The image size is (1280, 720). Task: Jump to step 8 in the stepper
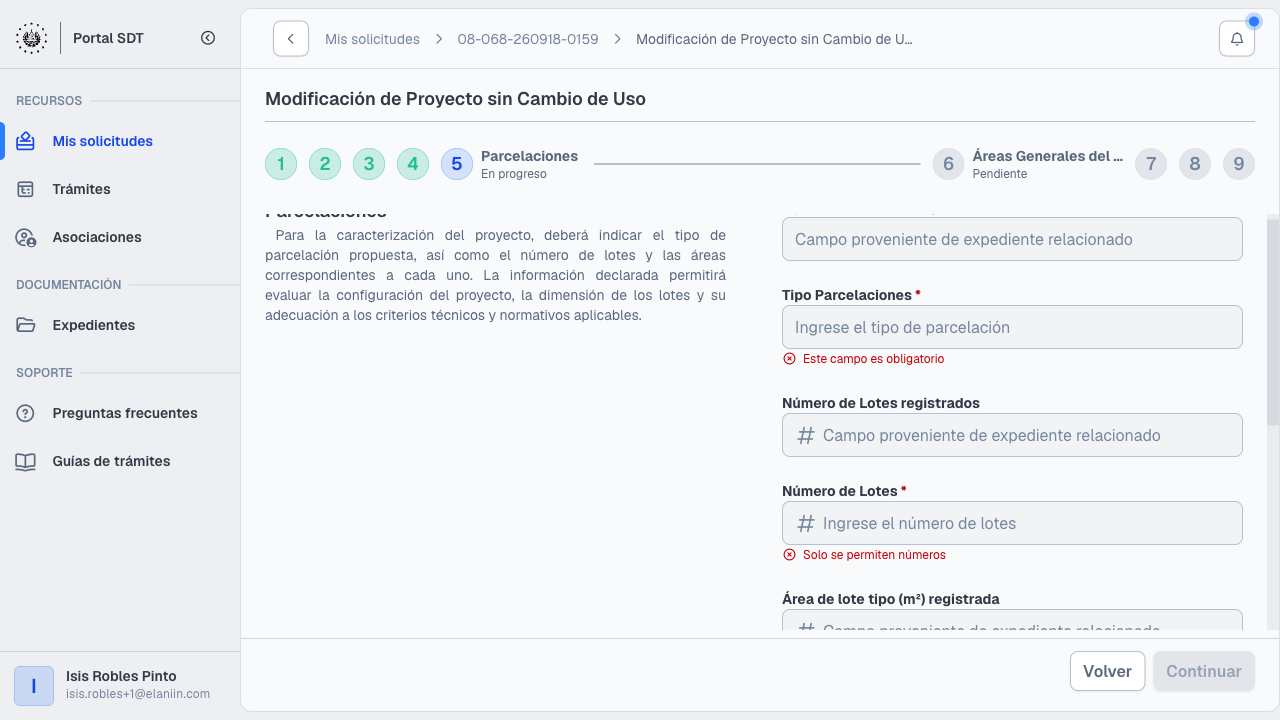[1195, 164]
